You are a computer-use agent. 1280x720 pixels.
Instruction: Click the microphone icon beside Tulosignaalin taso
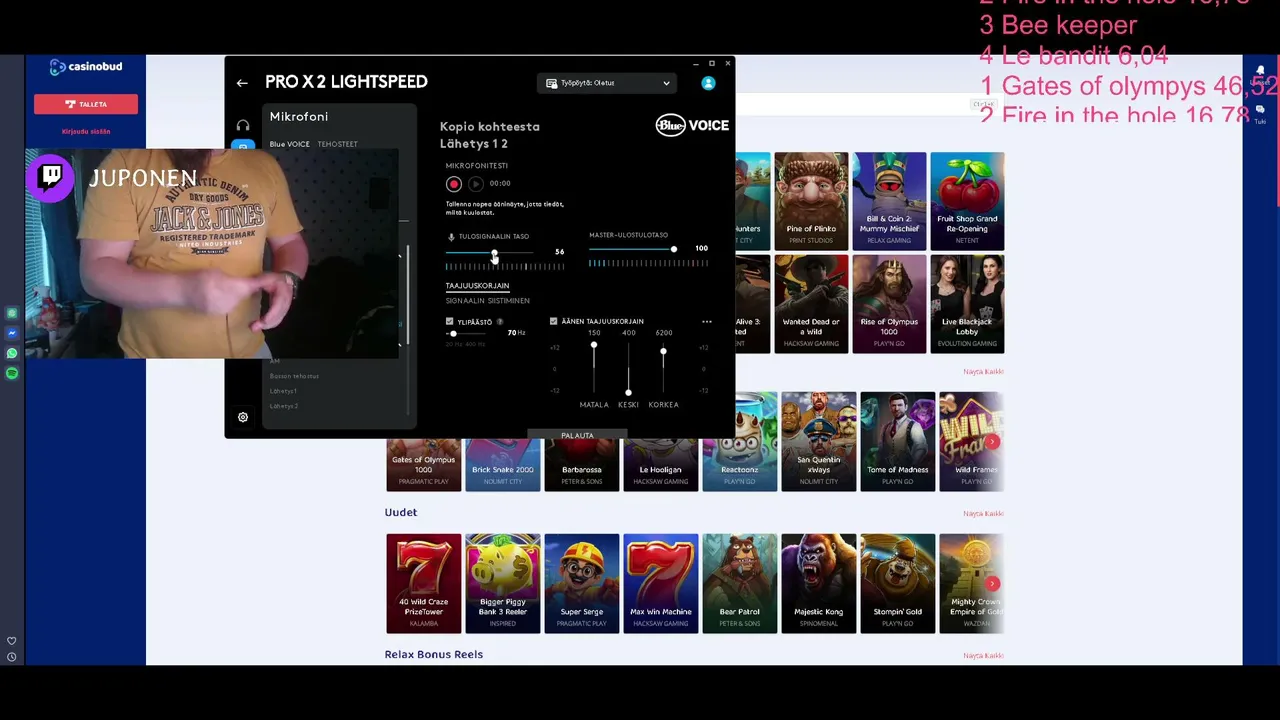pyautogui.click(x=451, y=237)
